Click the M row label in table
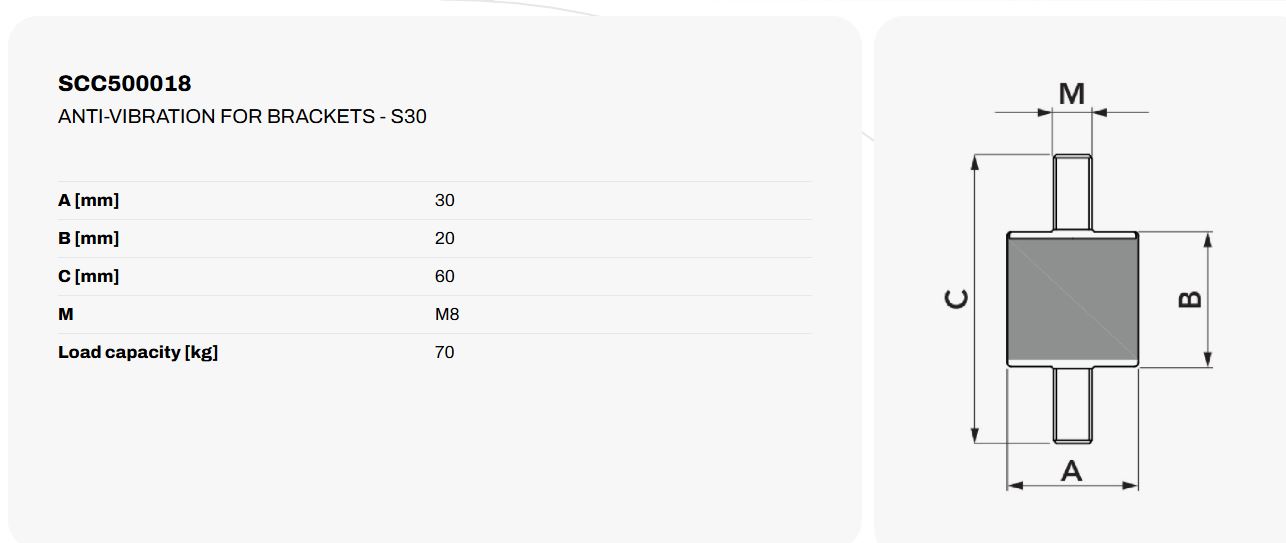 pyautogui.click(x=66, y=314)
